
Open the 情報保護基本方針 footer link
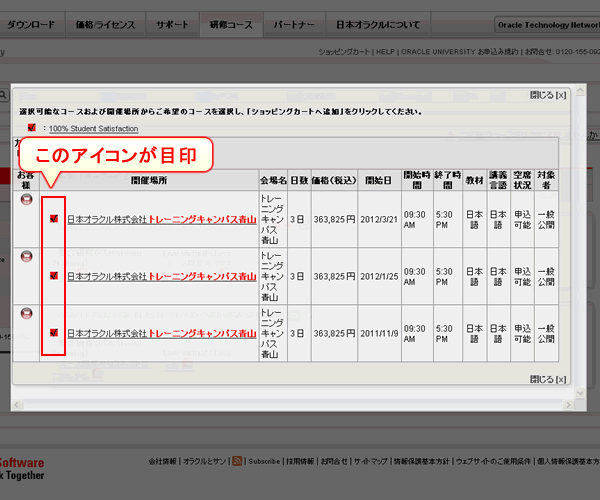[422, 462]
